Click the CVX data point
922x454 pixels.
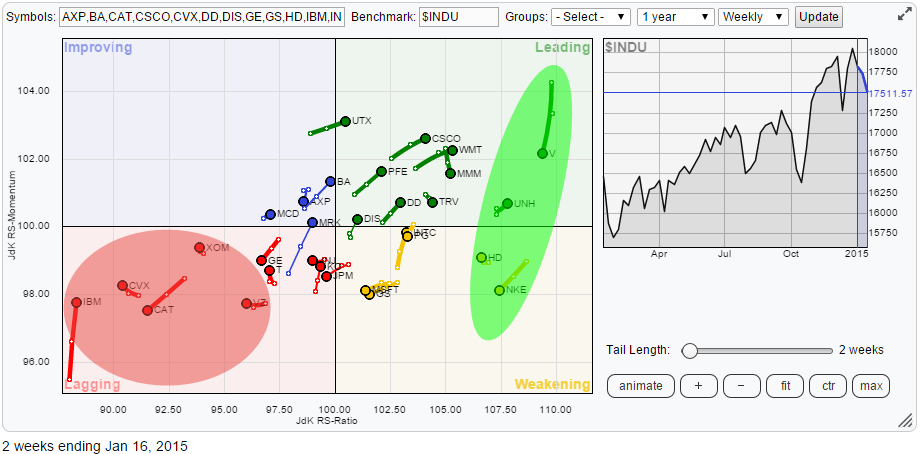click(122, 285)
